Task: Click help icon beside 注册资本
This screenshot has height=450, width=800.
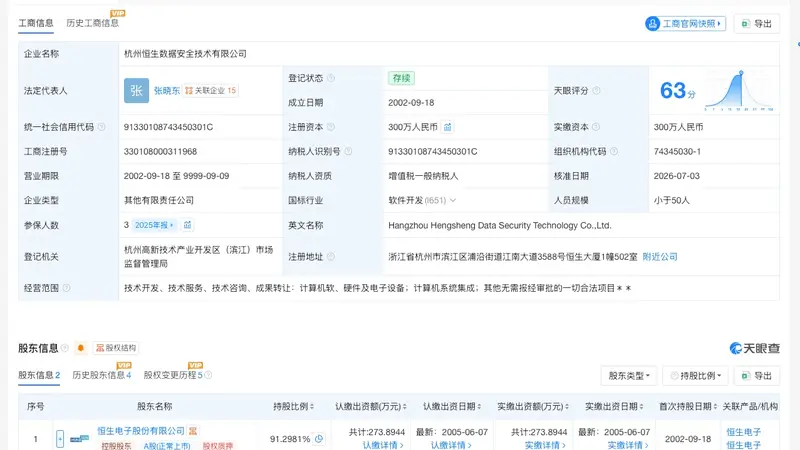Action: click(331, 127)
